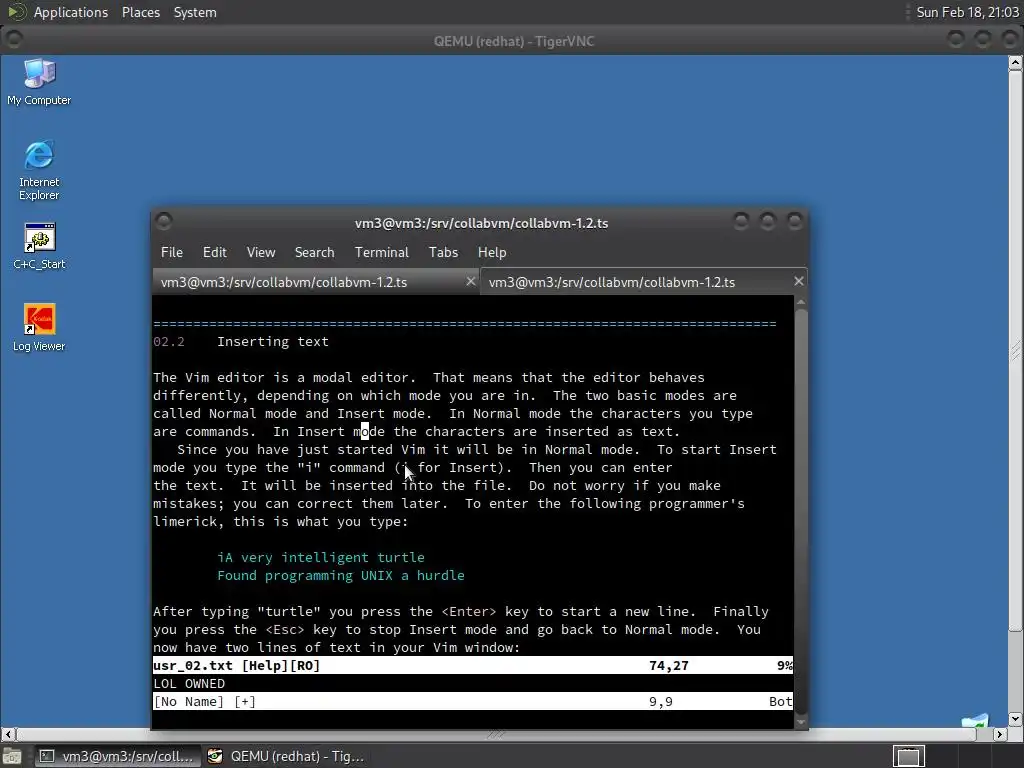Click terminal window menu button at left of titlebar
The height and width of the screenshot is (768, 1024).
163,221
